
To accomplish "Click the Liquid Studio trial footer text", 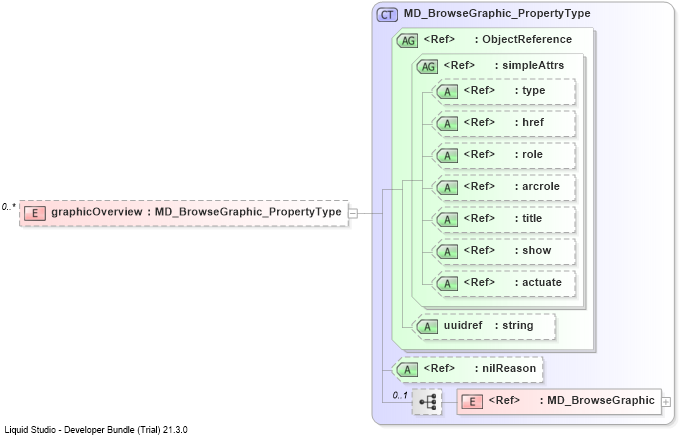I will point(96,430).
